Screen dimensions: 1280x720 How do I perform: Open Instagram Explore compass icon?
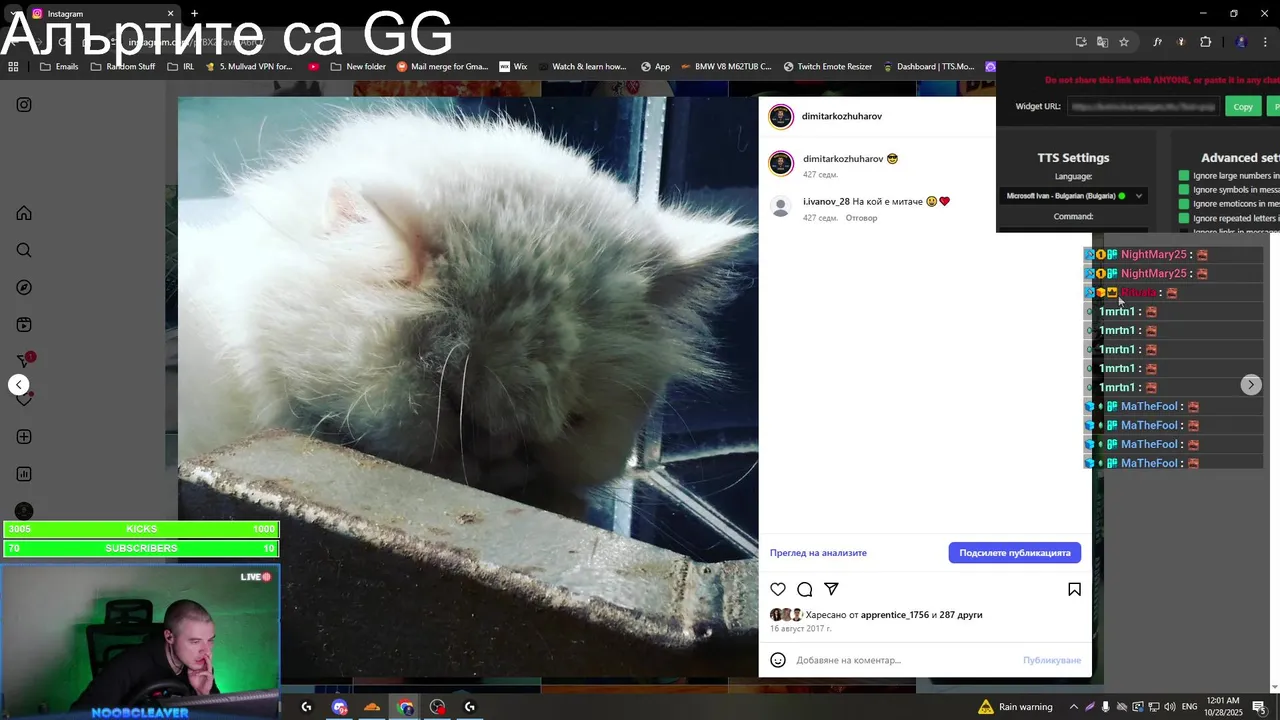tap(24, 288)
